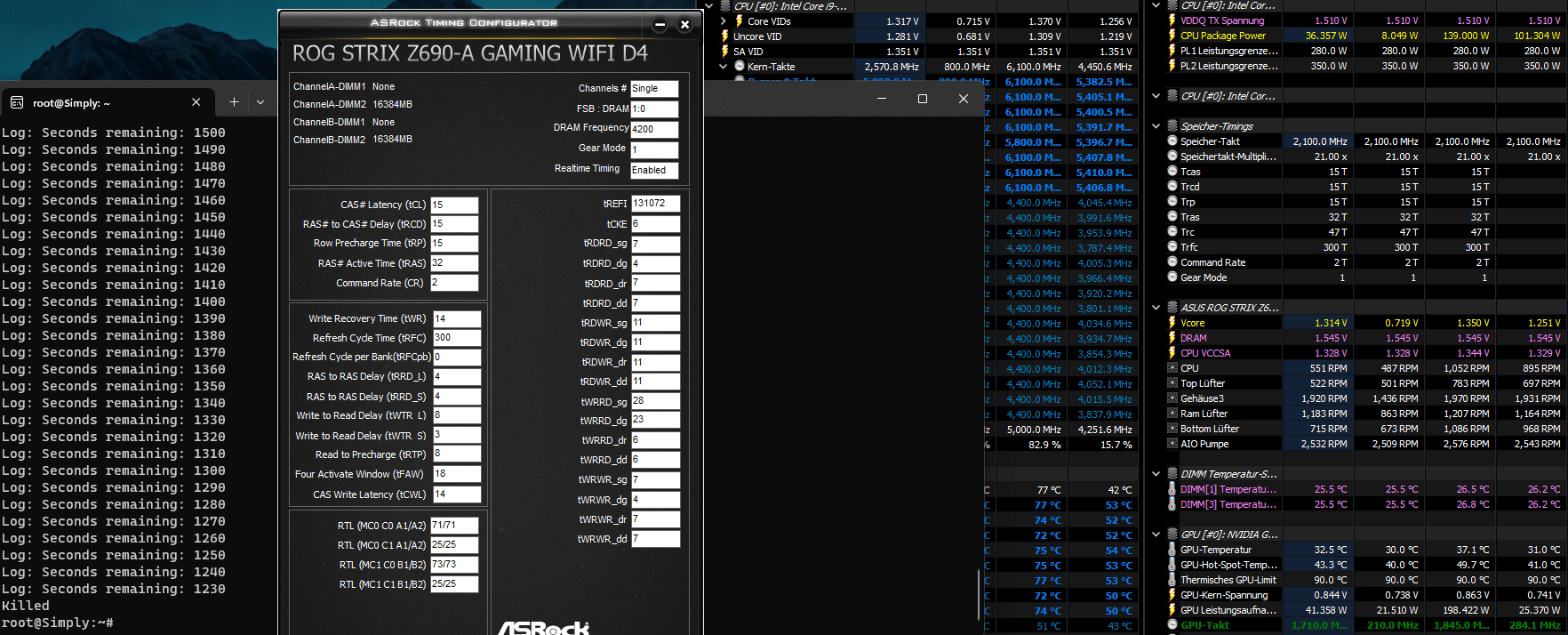Click the DRAM Frequency field showing 4200
Screen dimensions: 1568x635
click(654, 129)
